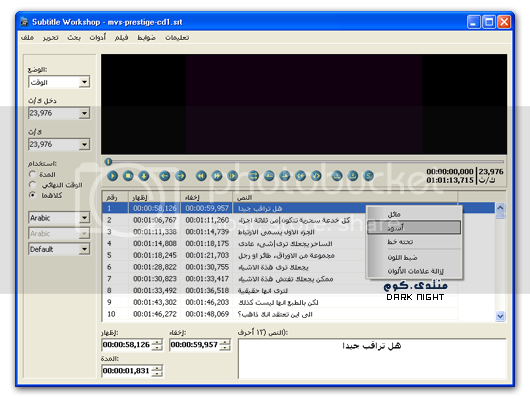Click the إظهار (show) column header
Viewport: 530px width, 399px height.
tap(154, 197)
